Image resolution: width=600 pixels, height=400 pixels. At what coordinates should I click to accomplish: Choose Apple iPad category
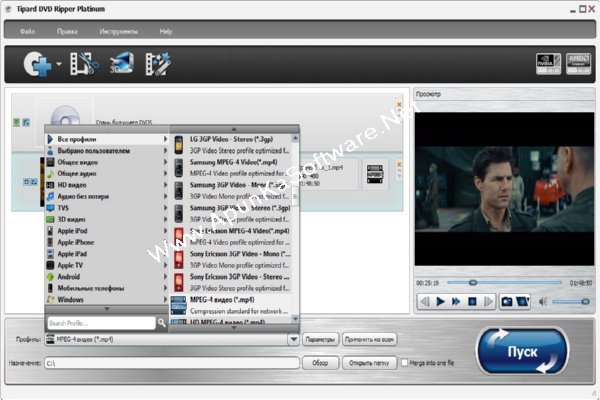(107, 254)
